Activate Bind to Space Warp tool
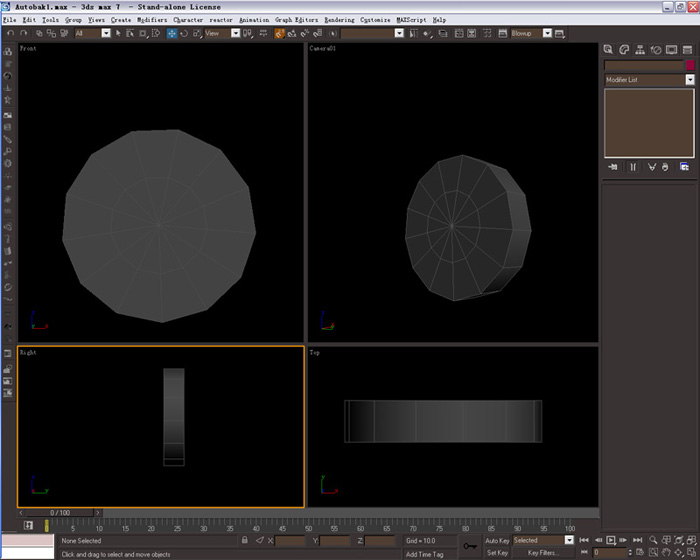Viewport: 700px width, 560px height. coord(64,33)
